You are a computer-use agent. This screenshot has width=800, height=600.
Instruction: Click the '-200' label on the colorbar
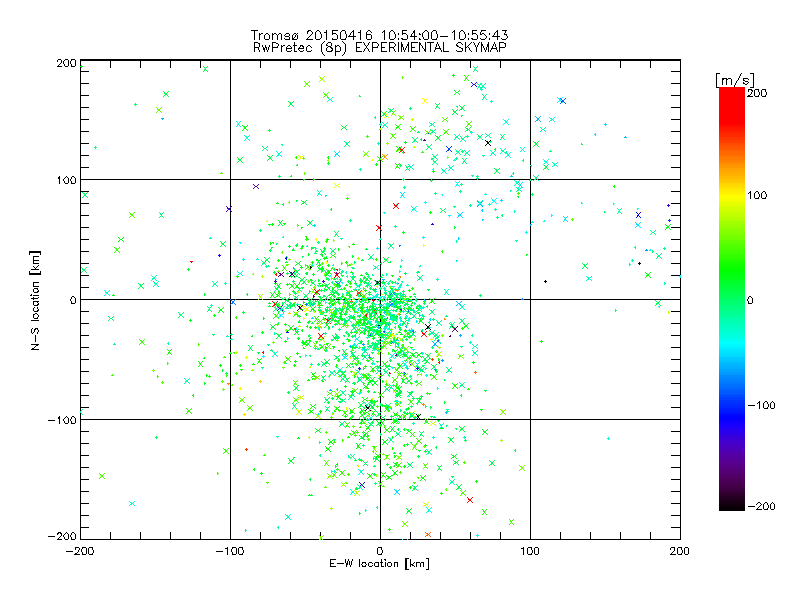tap(761, 506)
